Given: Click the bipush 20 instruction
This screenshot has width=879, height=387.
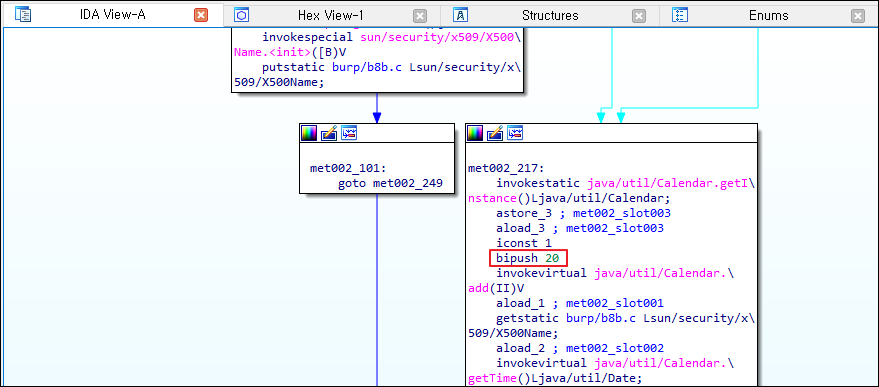Looking at the screenshot, I should [x=528, y=258].
